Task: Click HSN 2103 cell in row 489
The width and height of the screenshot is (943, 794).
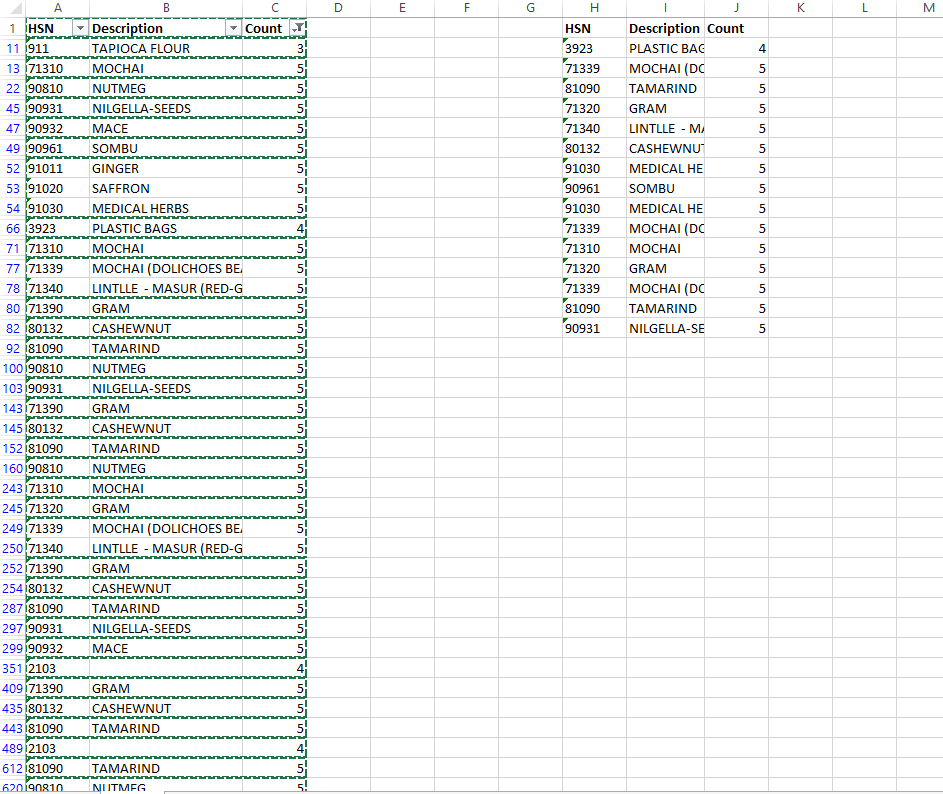Action: pos(58,748)
